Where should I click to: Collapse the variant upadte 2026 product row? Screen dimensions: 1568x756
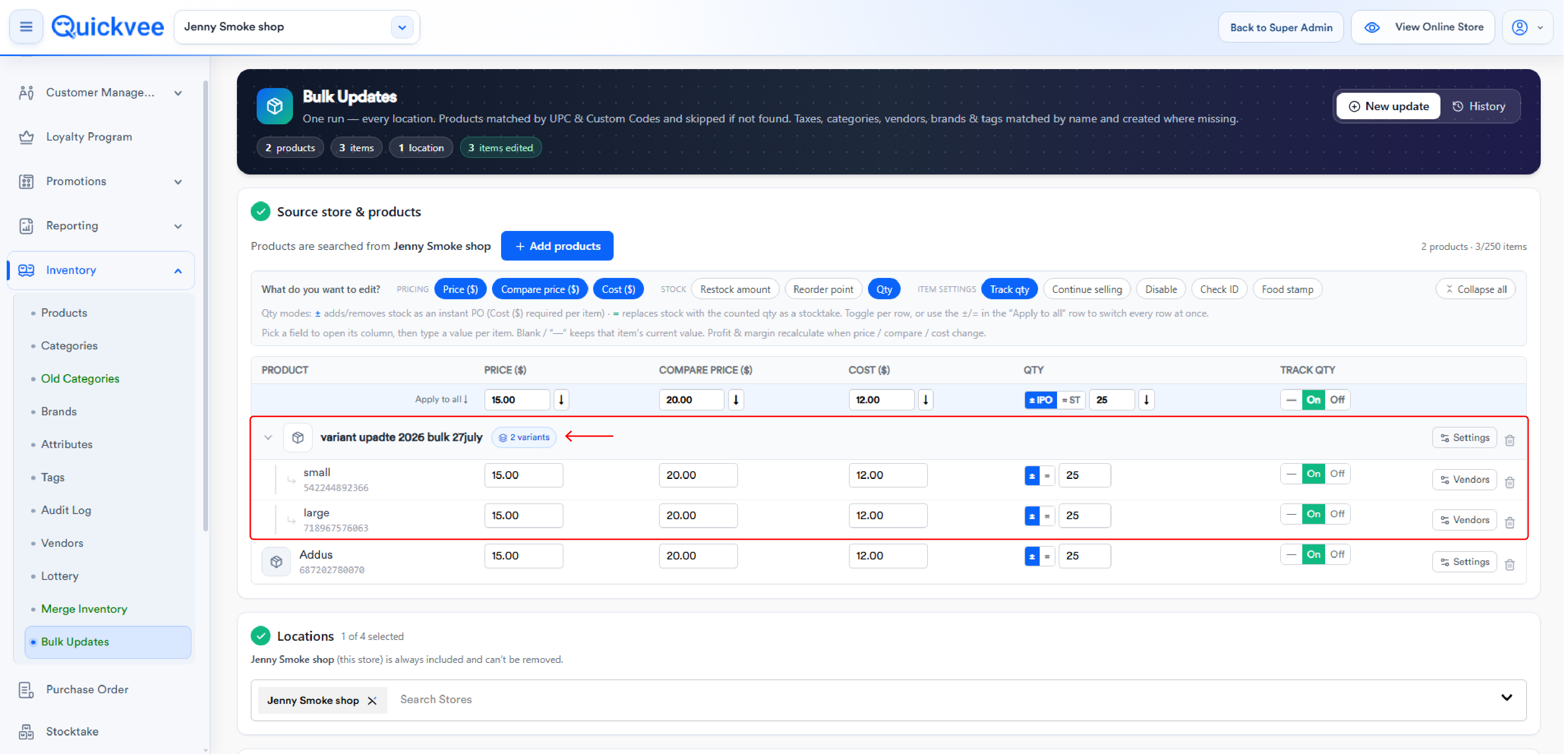pyautogui.click(x=269, y=438)
